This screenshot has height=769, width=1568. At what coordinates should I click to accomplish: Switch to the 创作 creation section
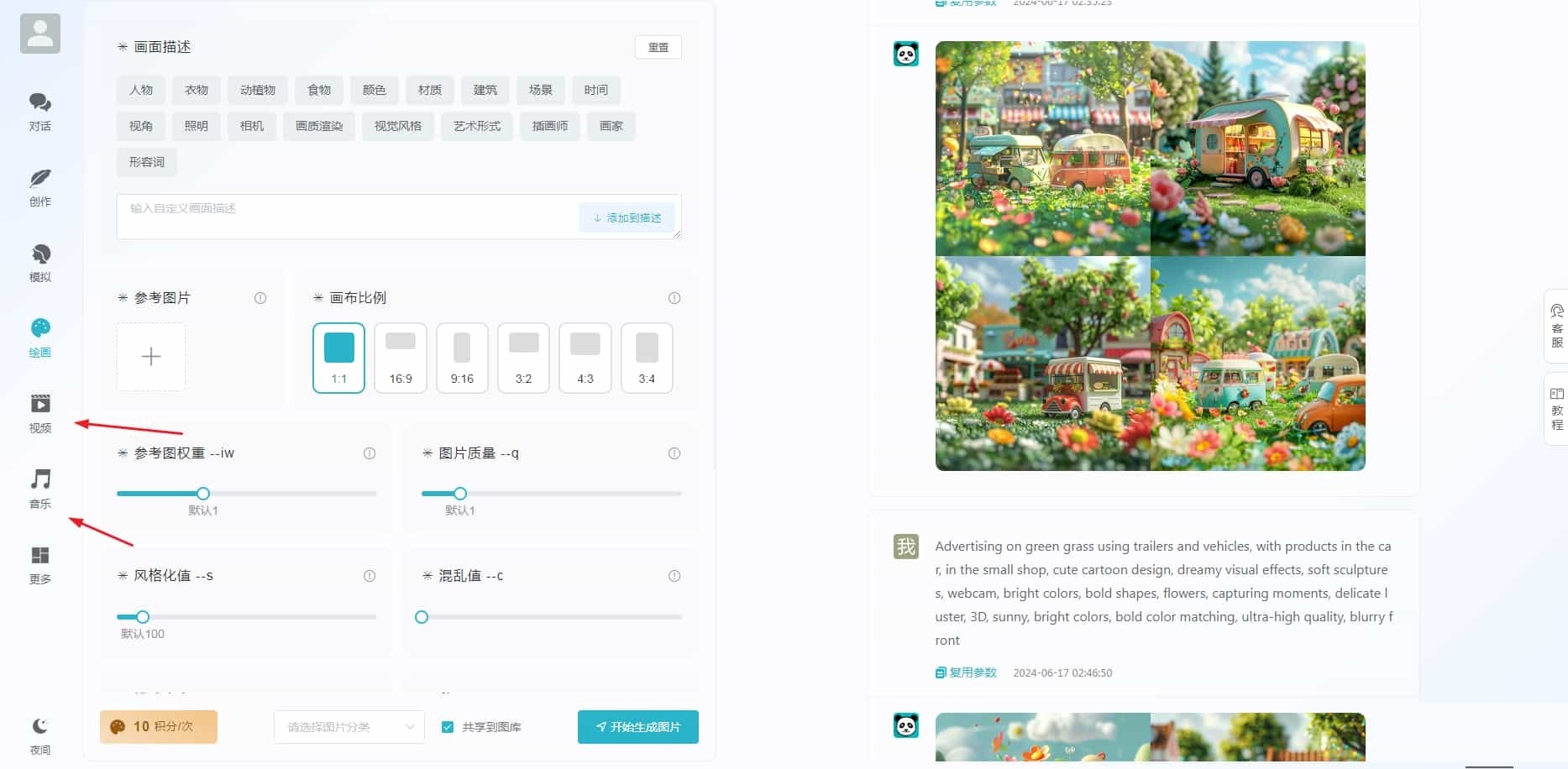(x=39, y=186)
